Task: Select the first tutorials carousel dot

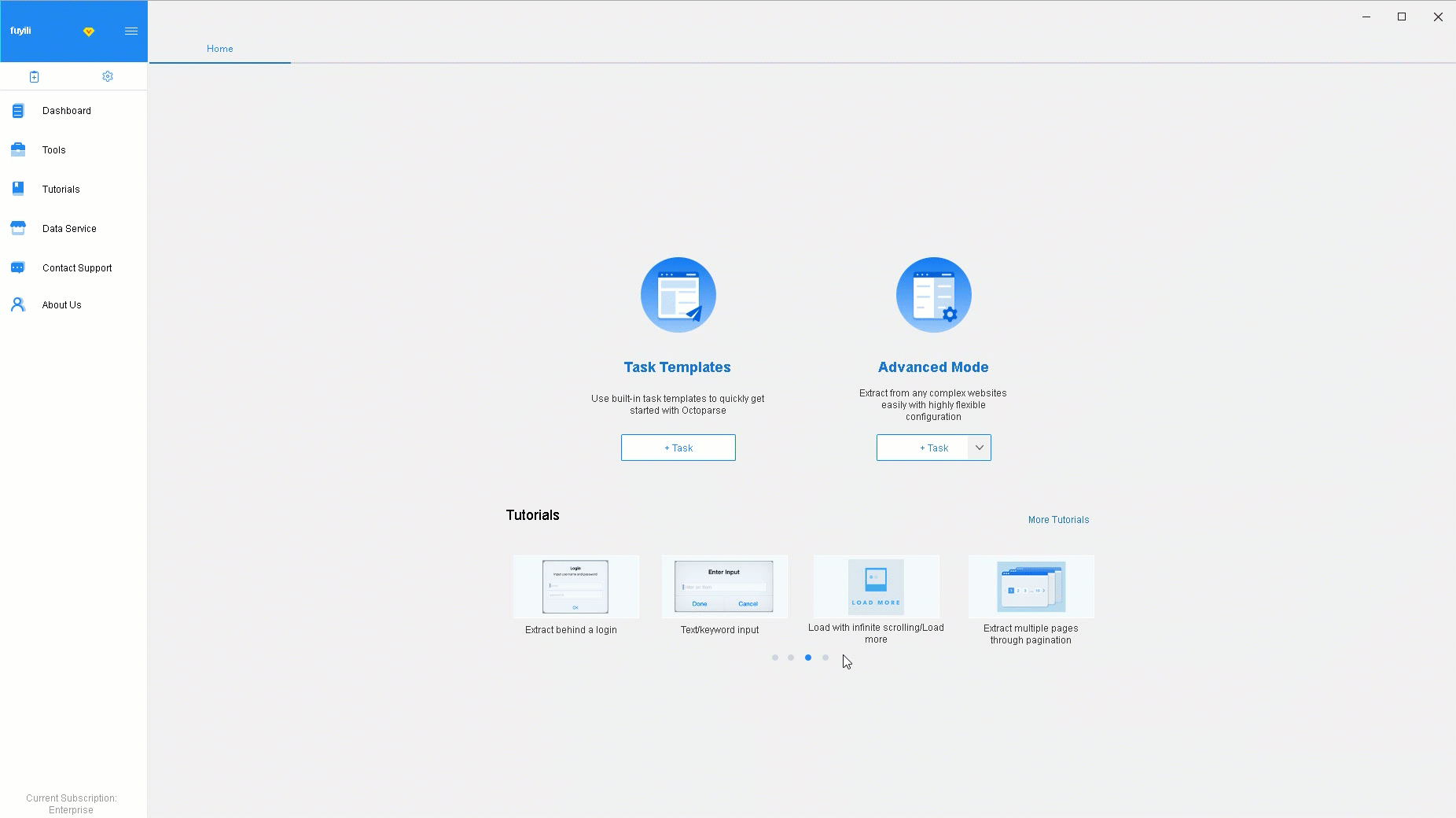Action: 775,658
